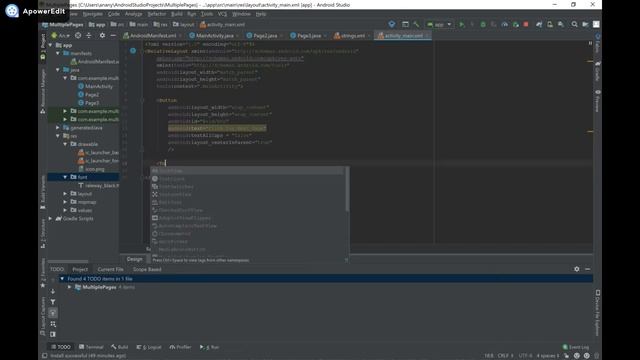Expand the values folder

pos(65,210)
